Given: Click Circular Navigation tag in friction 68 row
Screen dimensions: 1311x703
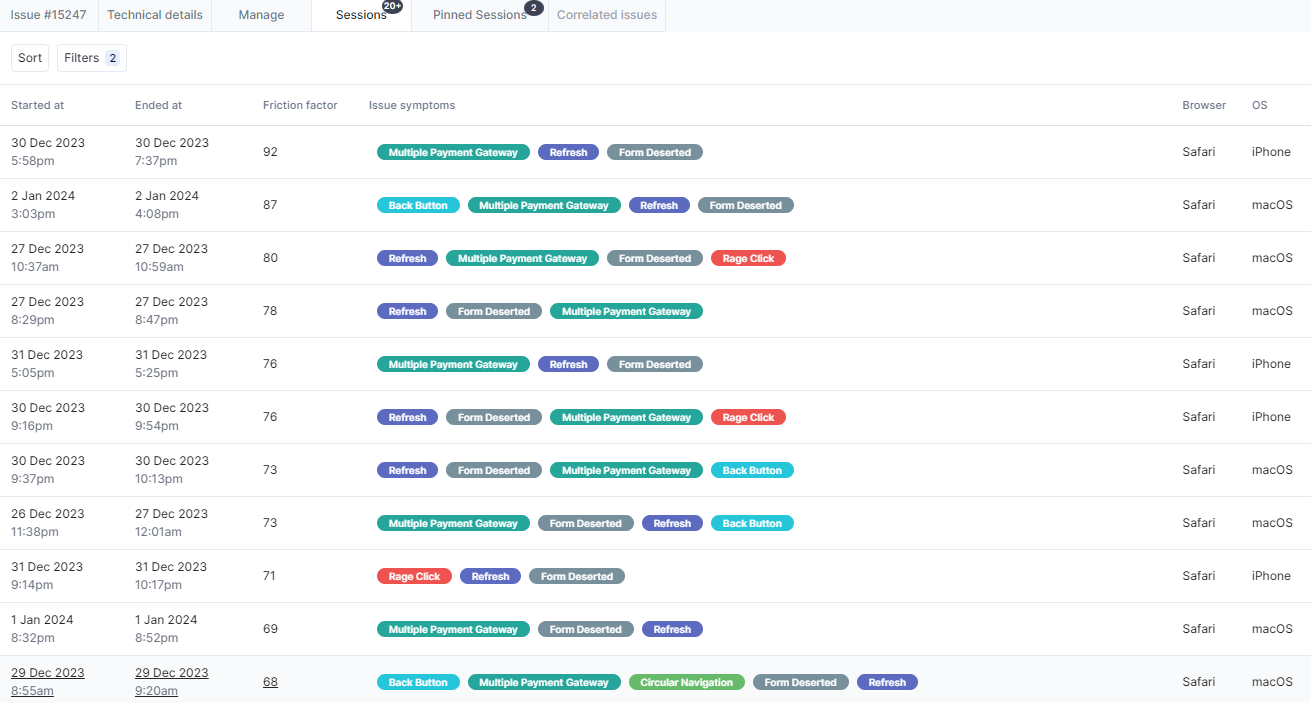Looking at the screenshot, I should tap(687, 682).
